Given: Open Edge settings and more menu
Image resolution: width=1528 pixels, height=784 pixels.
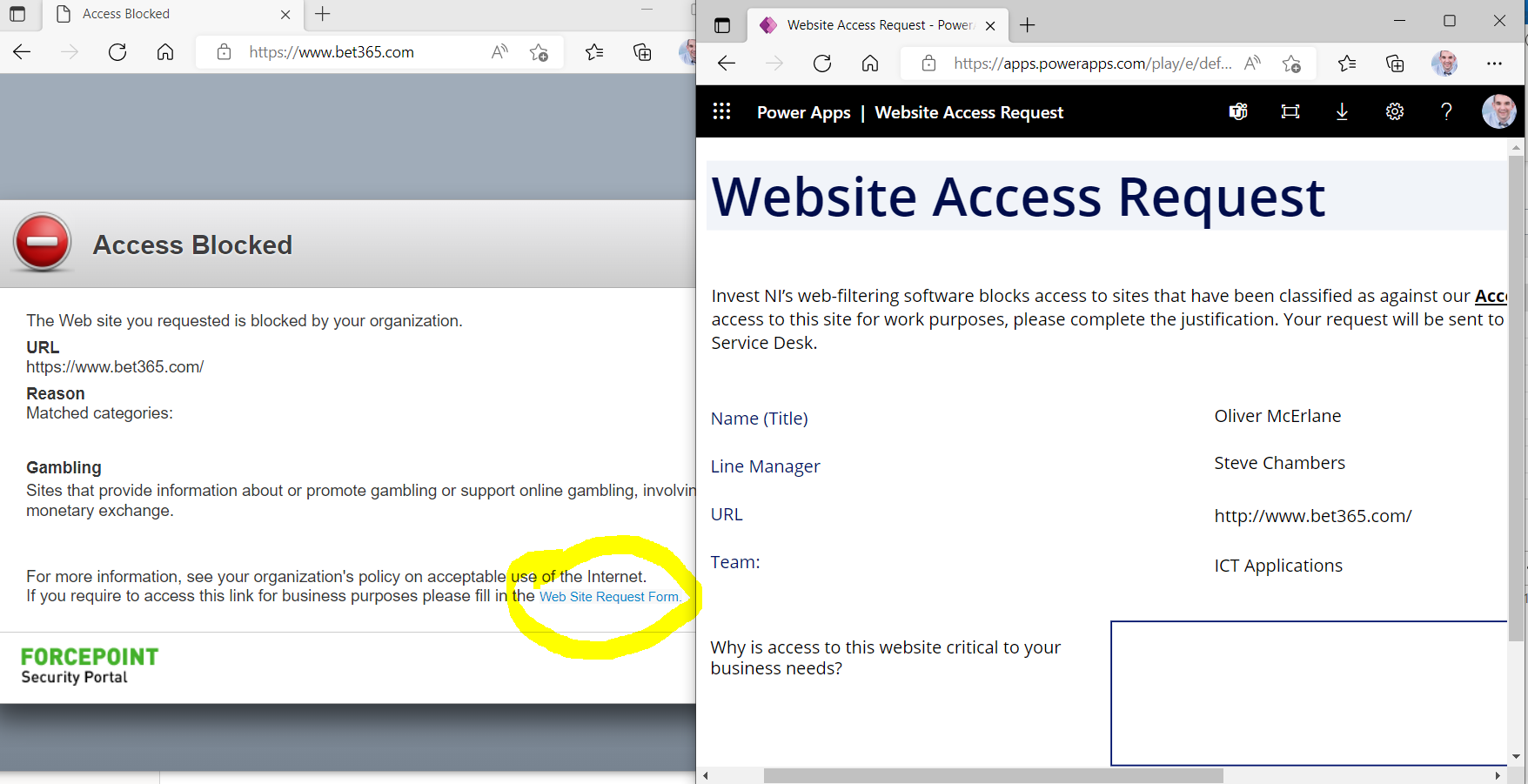Looking at the screenshot, I should tap(1494, 63).
